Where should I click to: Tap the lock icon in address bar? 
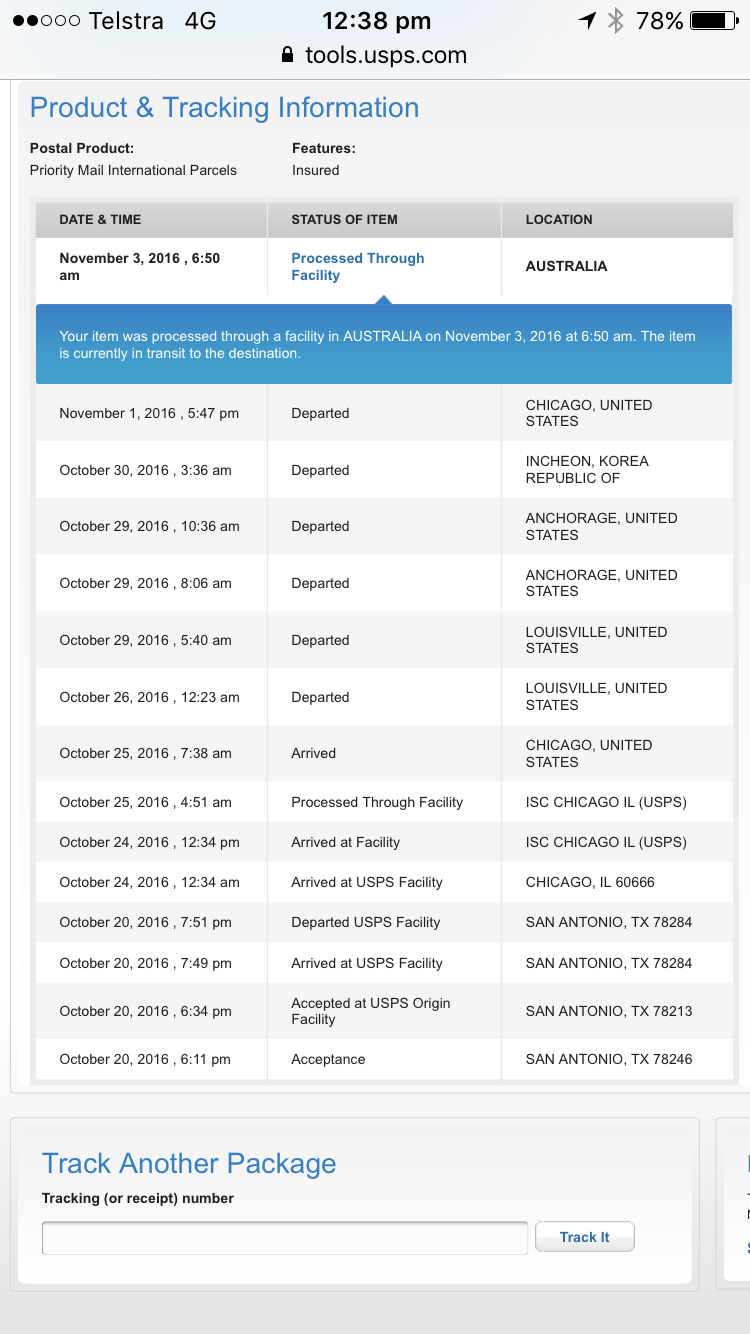click(288, 55)
